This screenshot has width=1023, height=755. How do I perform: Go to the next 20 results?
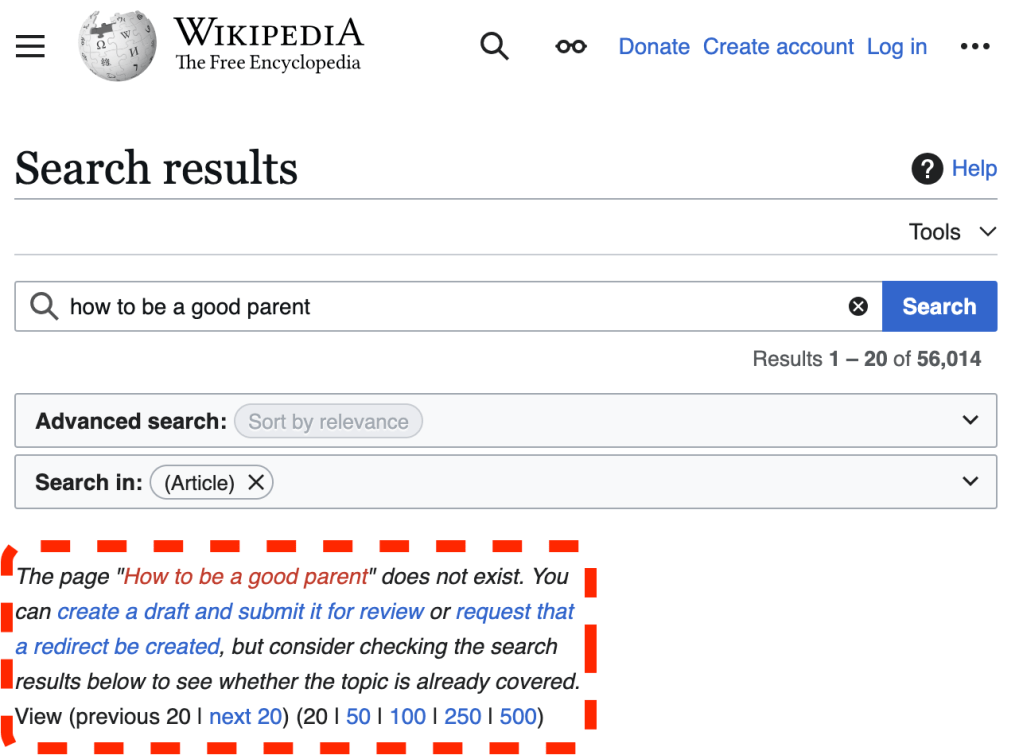[245, 717]
